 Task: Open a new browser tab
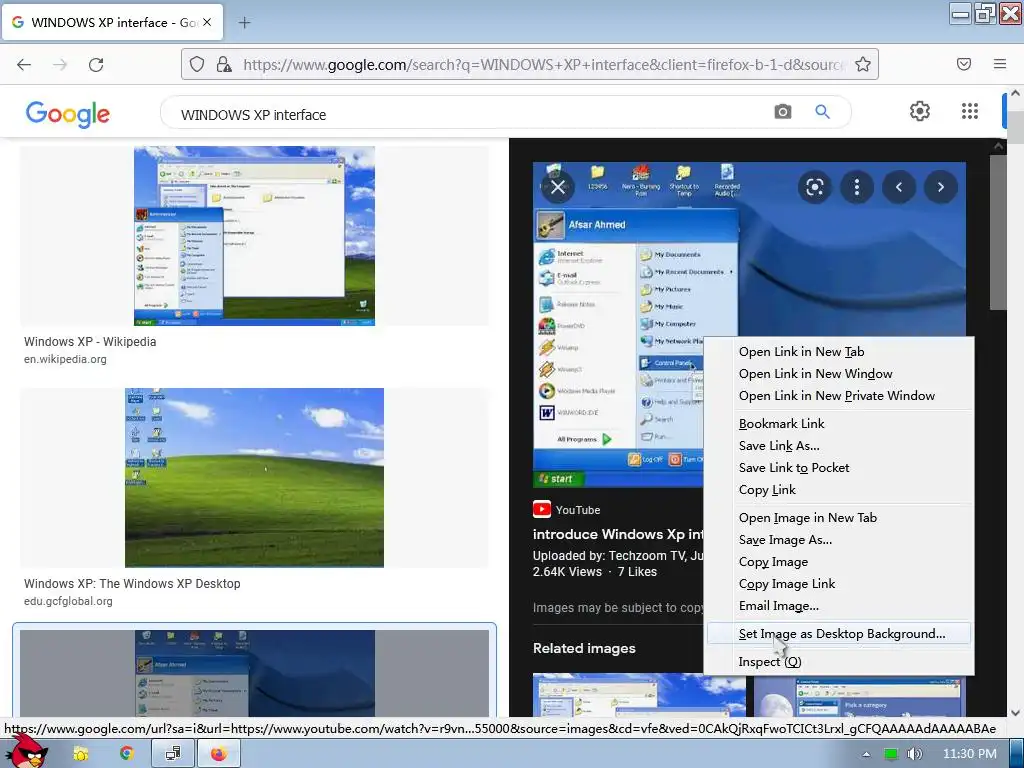coord(244,23)
